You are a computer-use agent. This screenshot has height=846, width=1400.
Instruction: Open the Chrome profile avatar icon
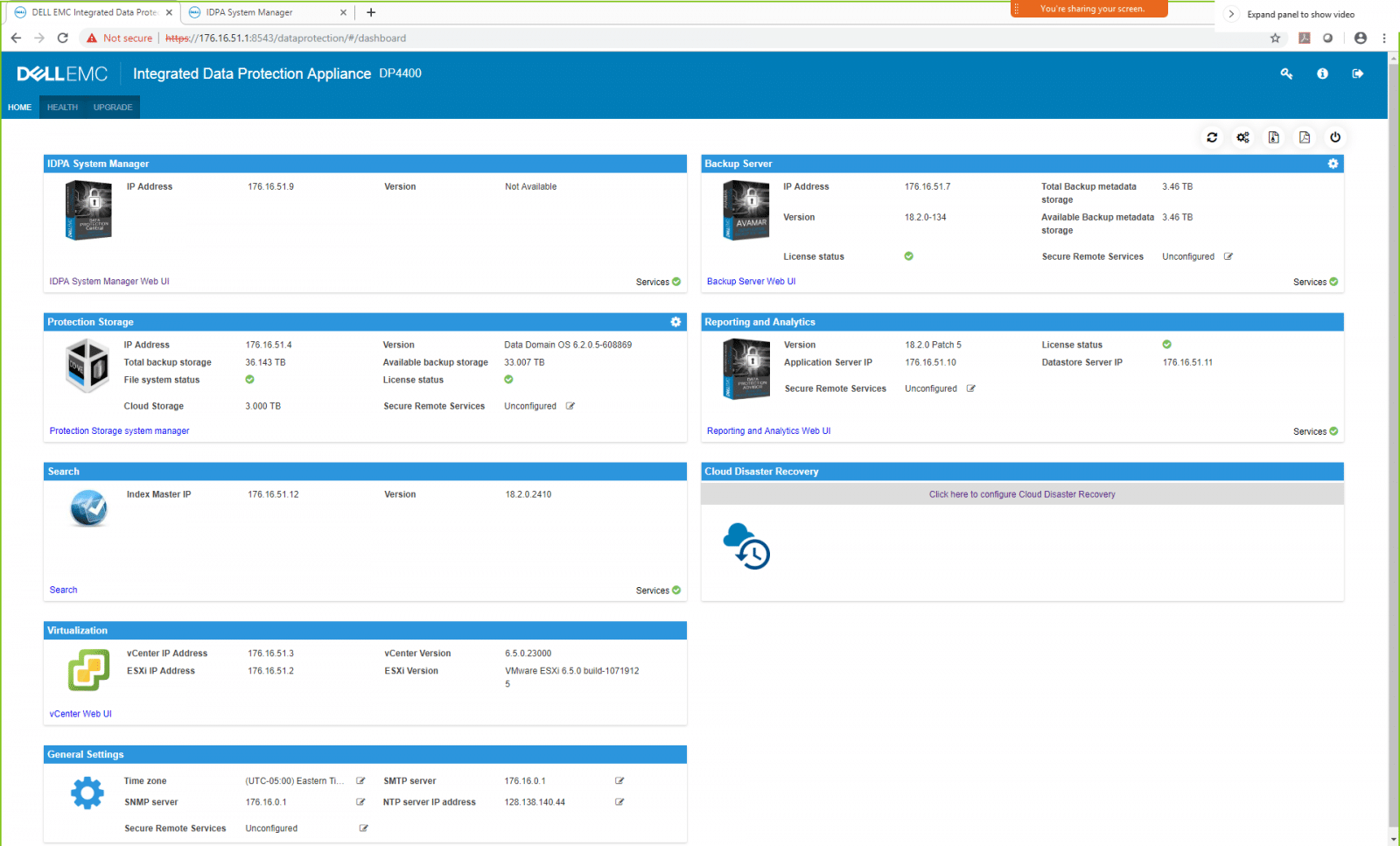(1360, 38)
